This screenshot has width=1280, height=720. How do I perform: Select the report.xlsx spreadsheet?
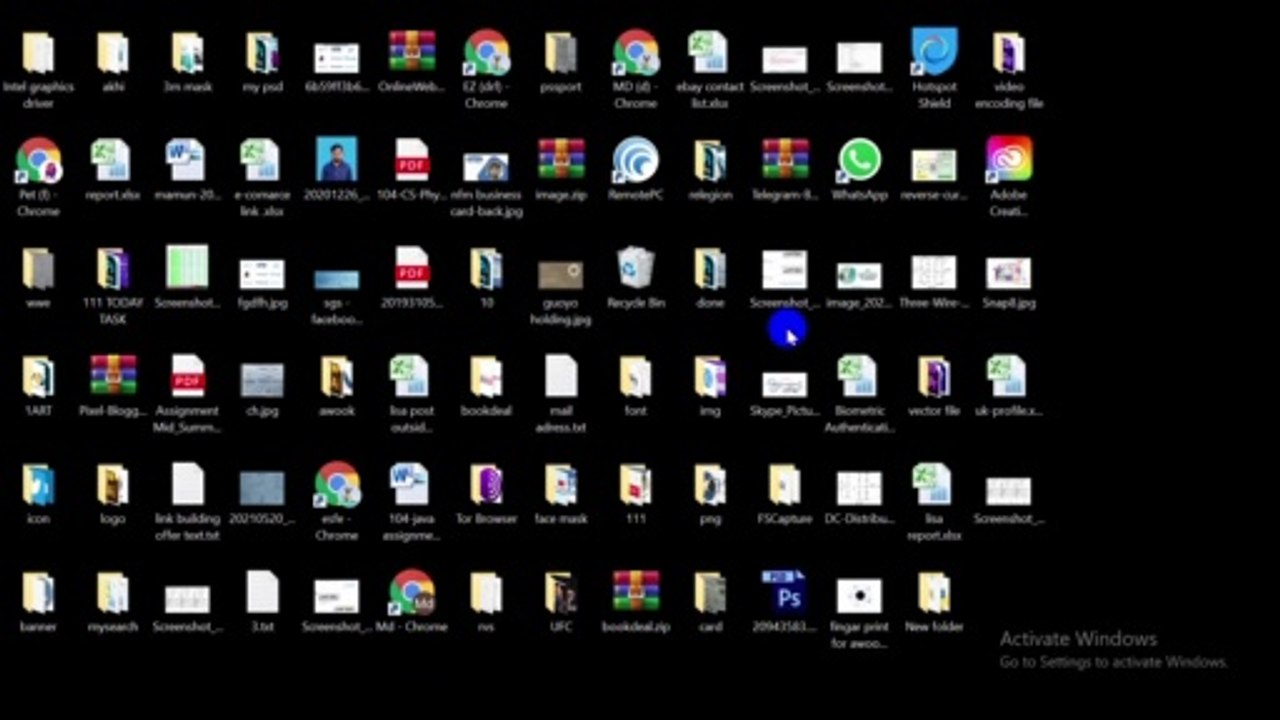tap(112, 161)
